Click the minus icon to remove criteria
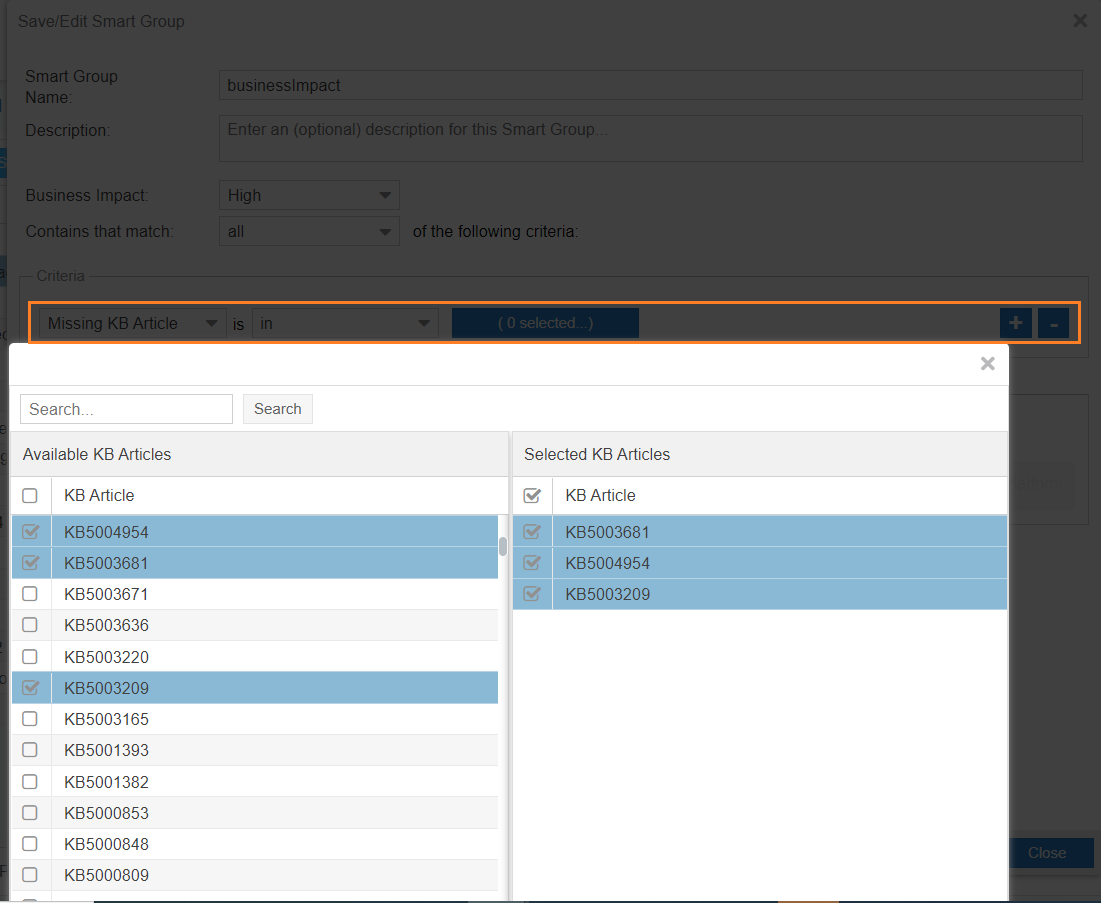Image resolution: width=1101 pixels, height=903 pixels. 1053,323
